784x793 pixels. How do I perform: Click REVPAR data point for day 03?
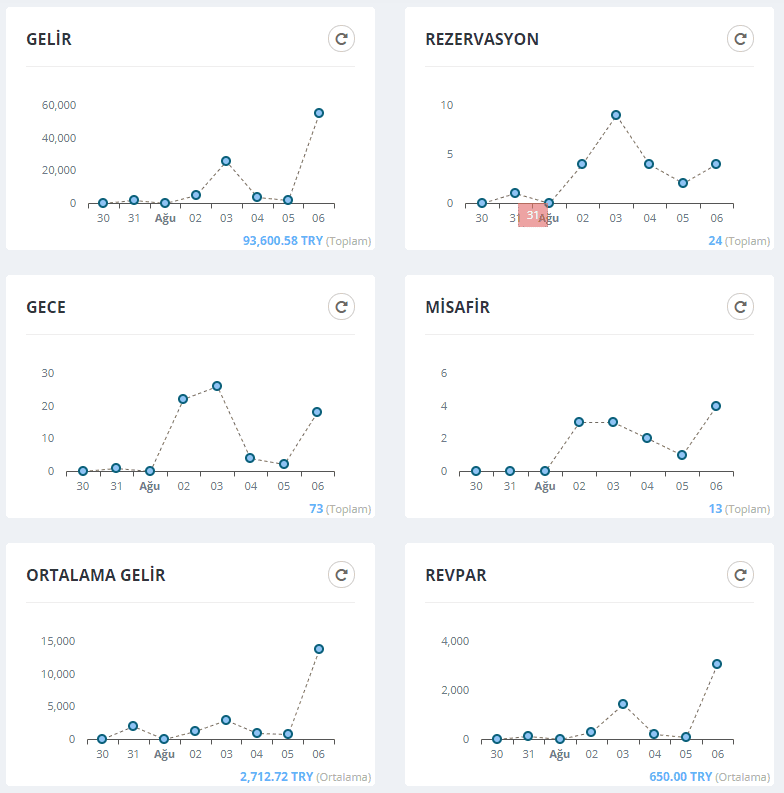(623, 704)
